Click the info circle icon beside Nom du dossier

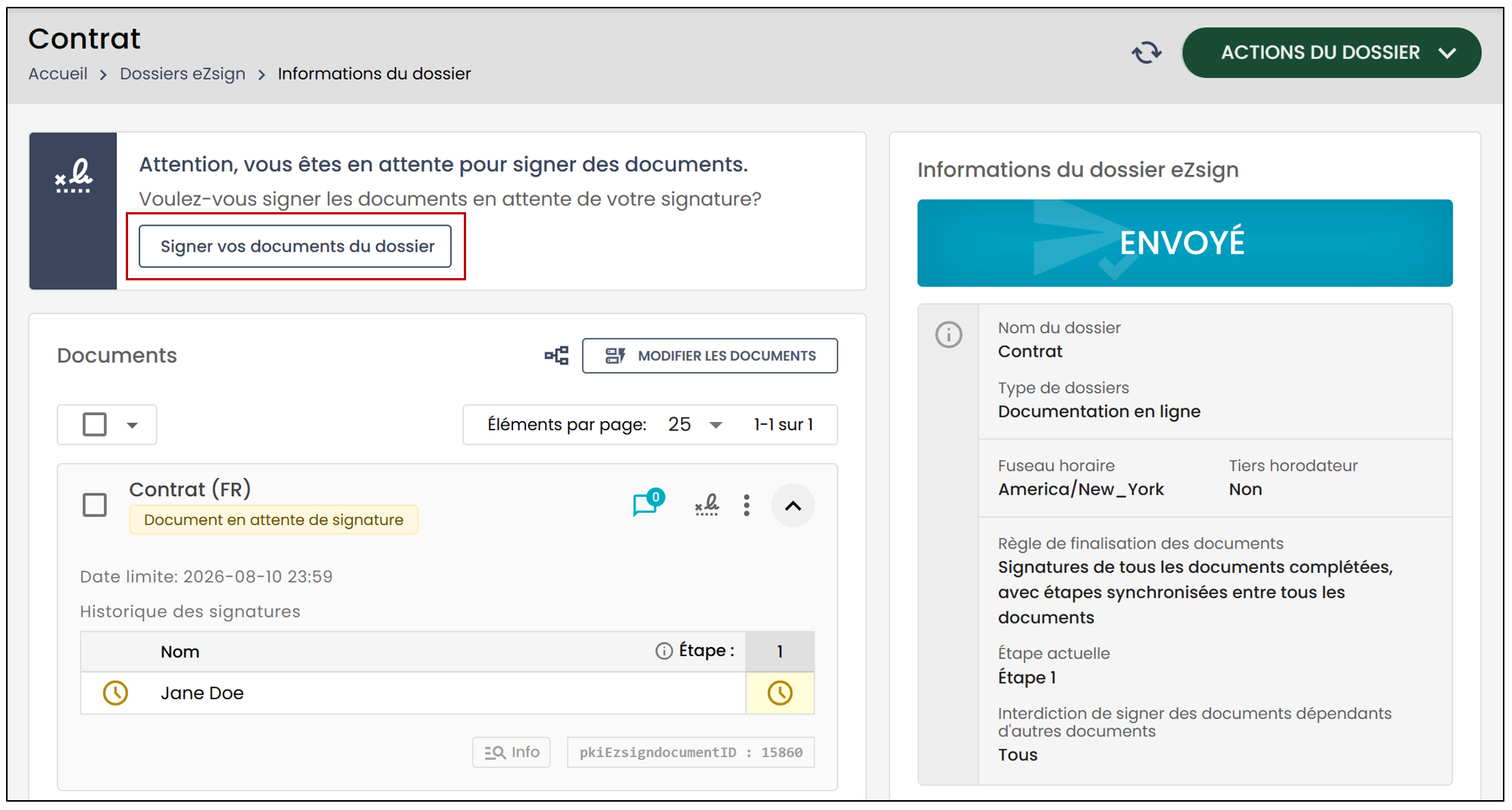[949, 334]
